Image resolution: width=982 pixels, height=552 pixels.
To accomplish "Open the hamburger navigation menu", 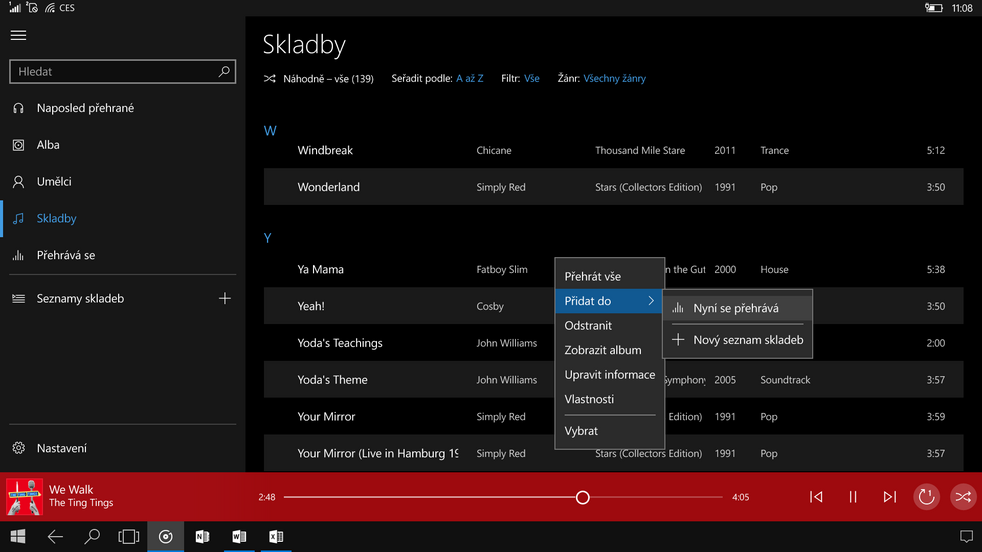I will coord(18,35).
